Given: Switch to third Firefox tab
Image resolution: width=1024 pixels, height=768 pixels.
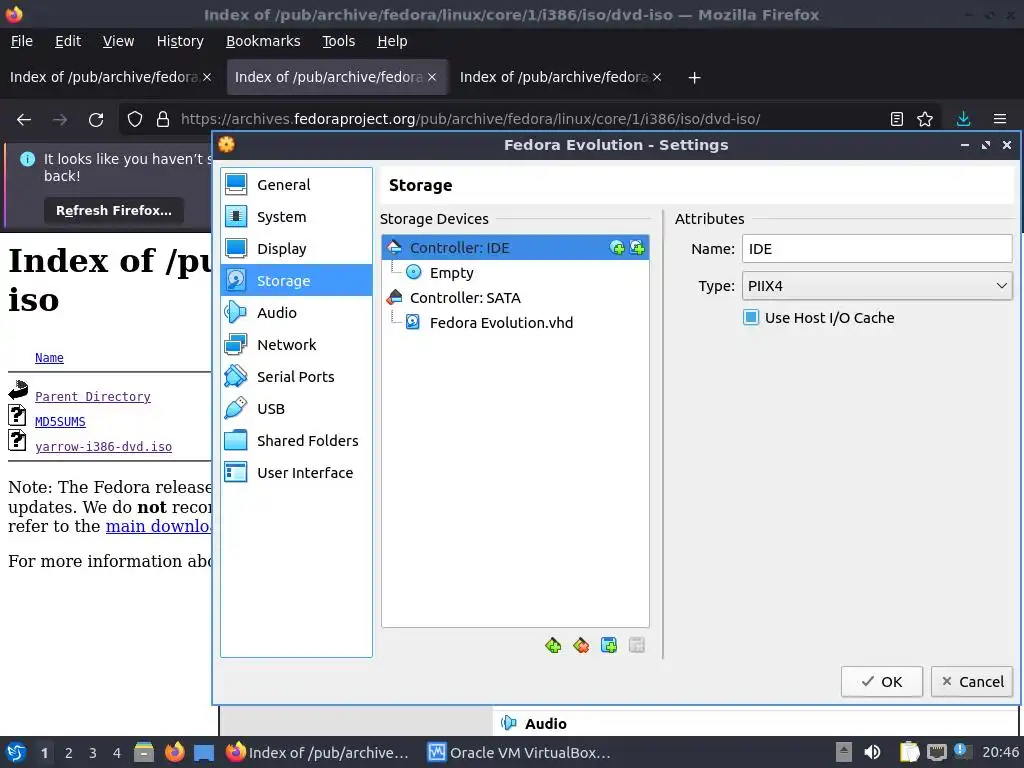Looking at the screenshot, I should pyautogui.click(x=555, y=77).
